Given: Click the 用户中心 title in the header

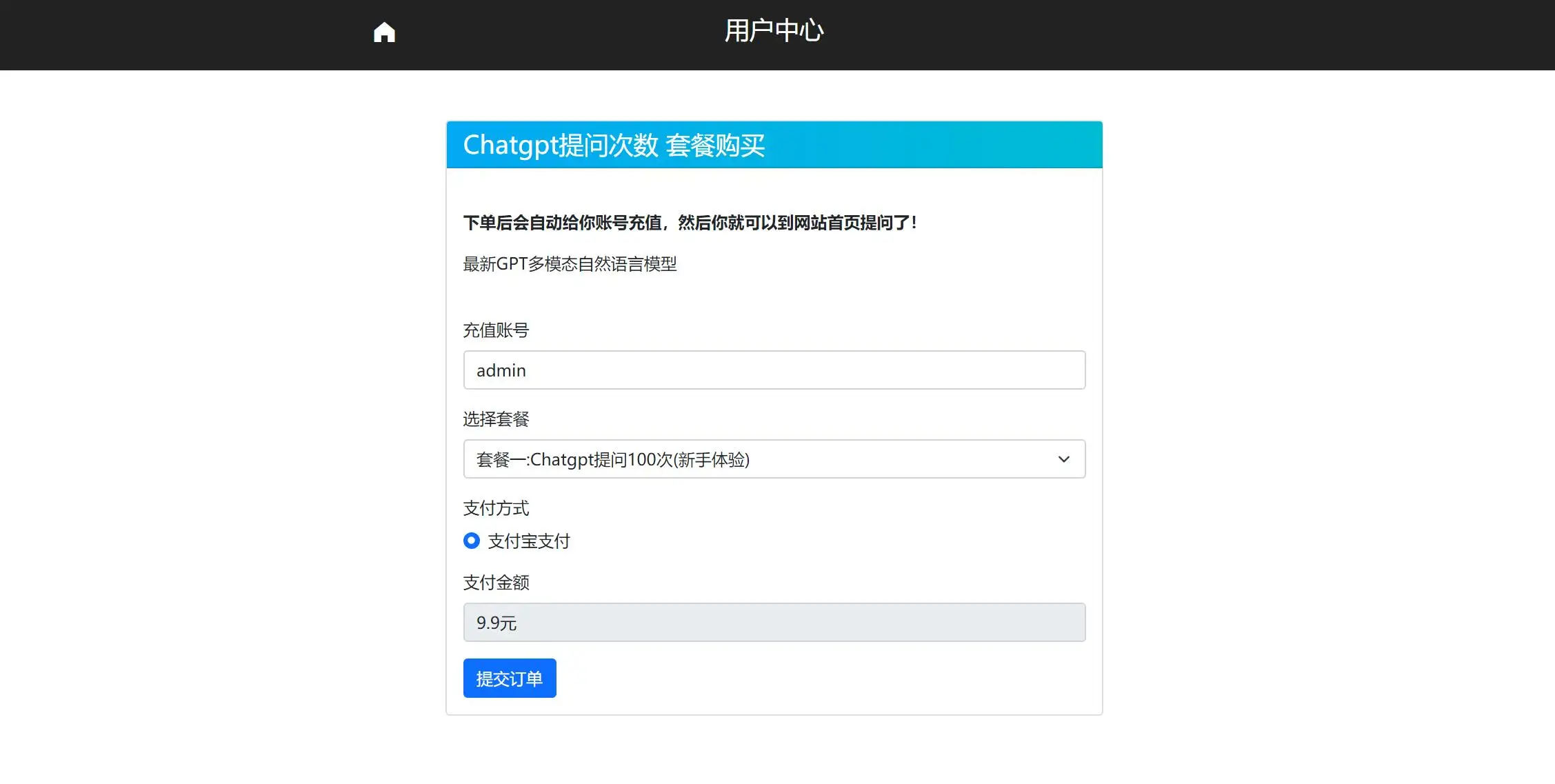Looking at the screenshot, I should pos(774,30).
